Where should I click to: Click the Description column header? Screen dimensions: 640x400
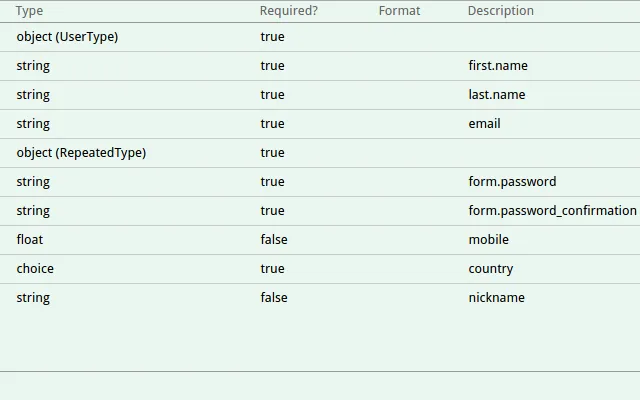click(500, 11)
